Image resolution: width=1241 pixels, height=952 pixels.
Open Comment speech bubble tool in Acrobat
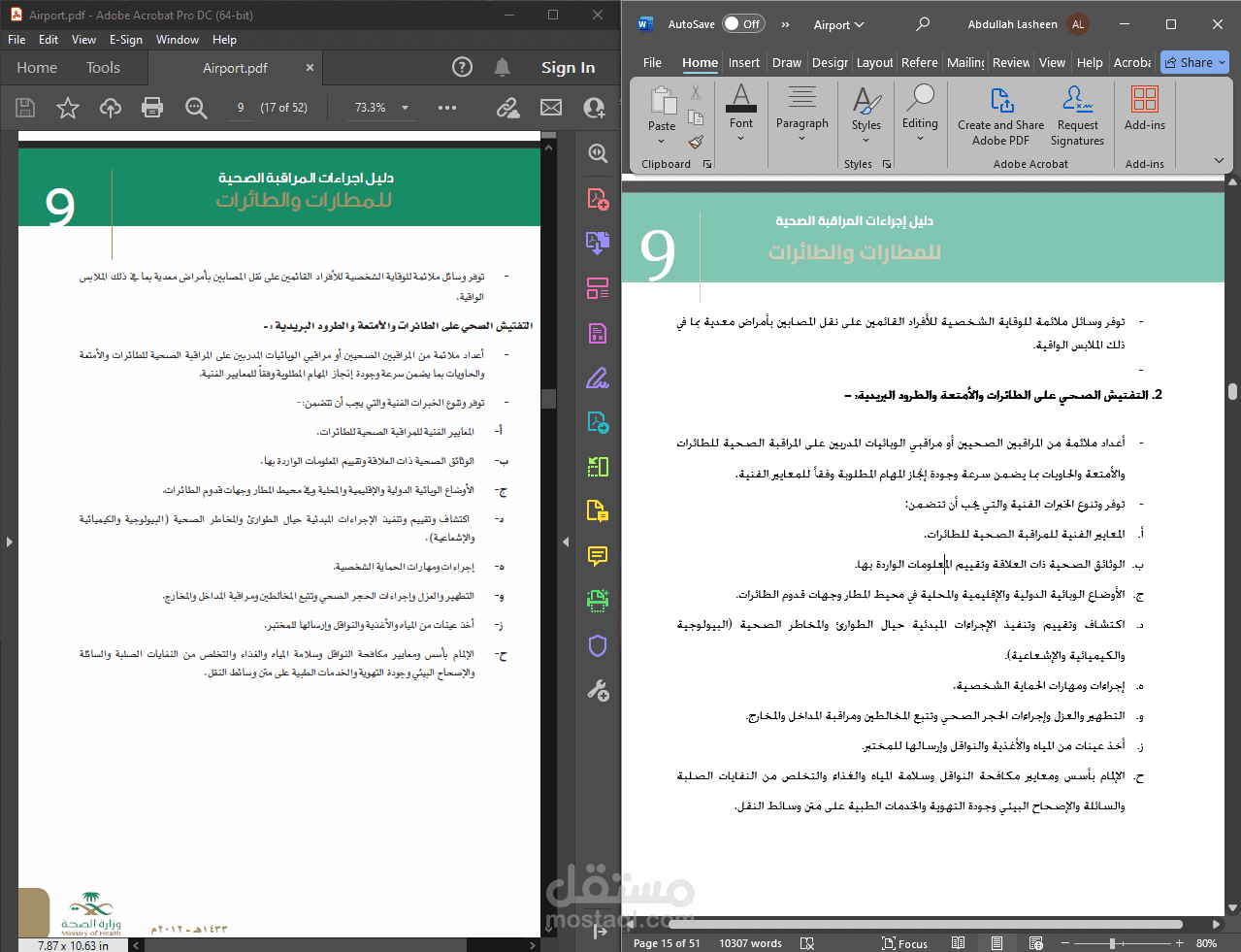(x=598, y=556)
